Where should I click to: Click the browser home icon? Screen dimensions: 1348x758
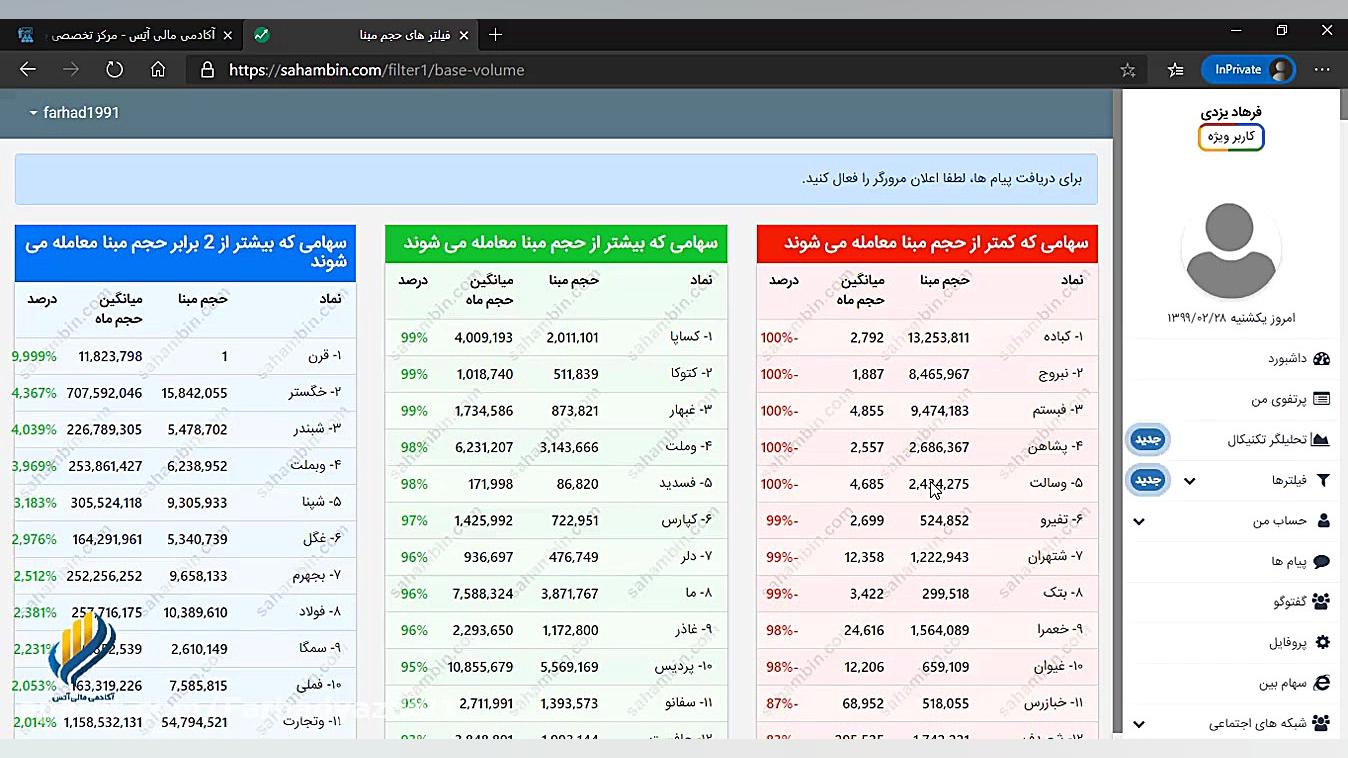pos(158,70)
